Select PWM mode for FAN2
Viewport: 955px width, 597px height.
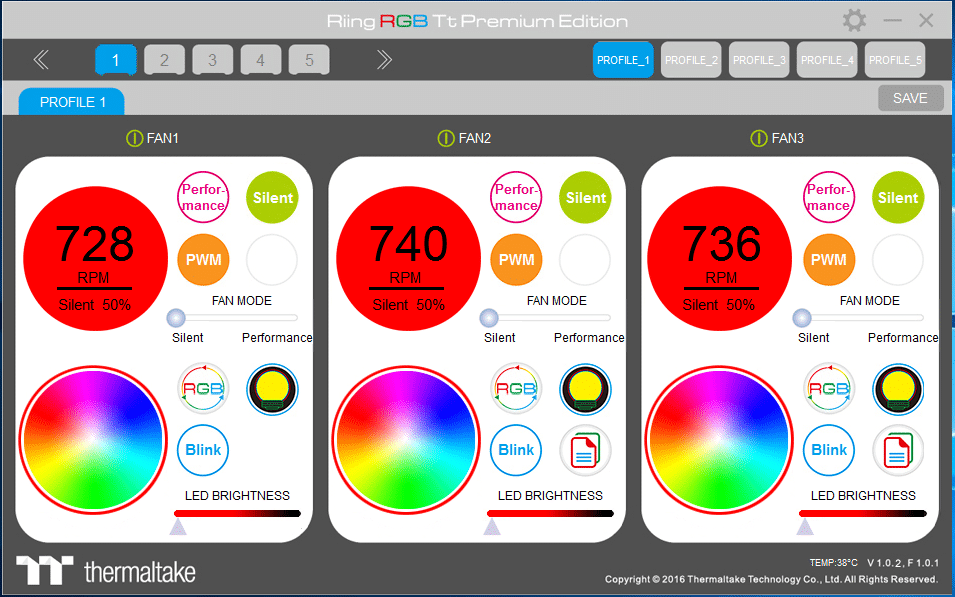click(x=516, y=260)
